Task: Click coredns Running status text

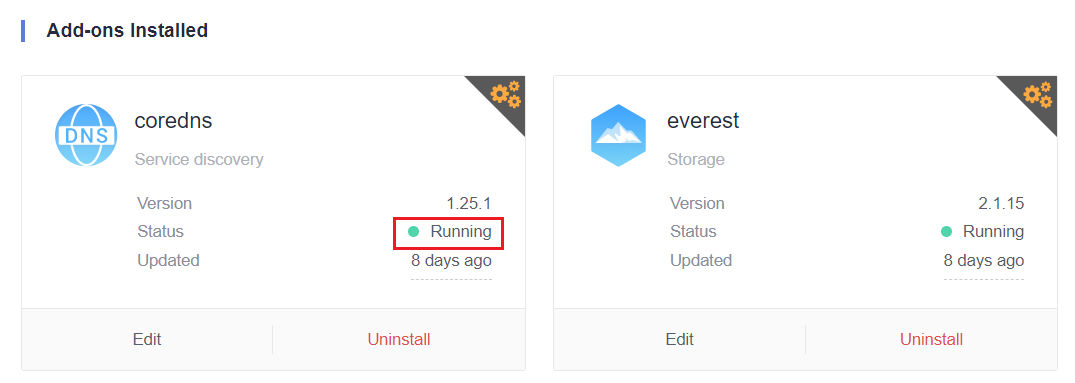Action: point(461,232)
